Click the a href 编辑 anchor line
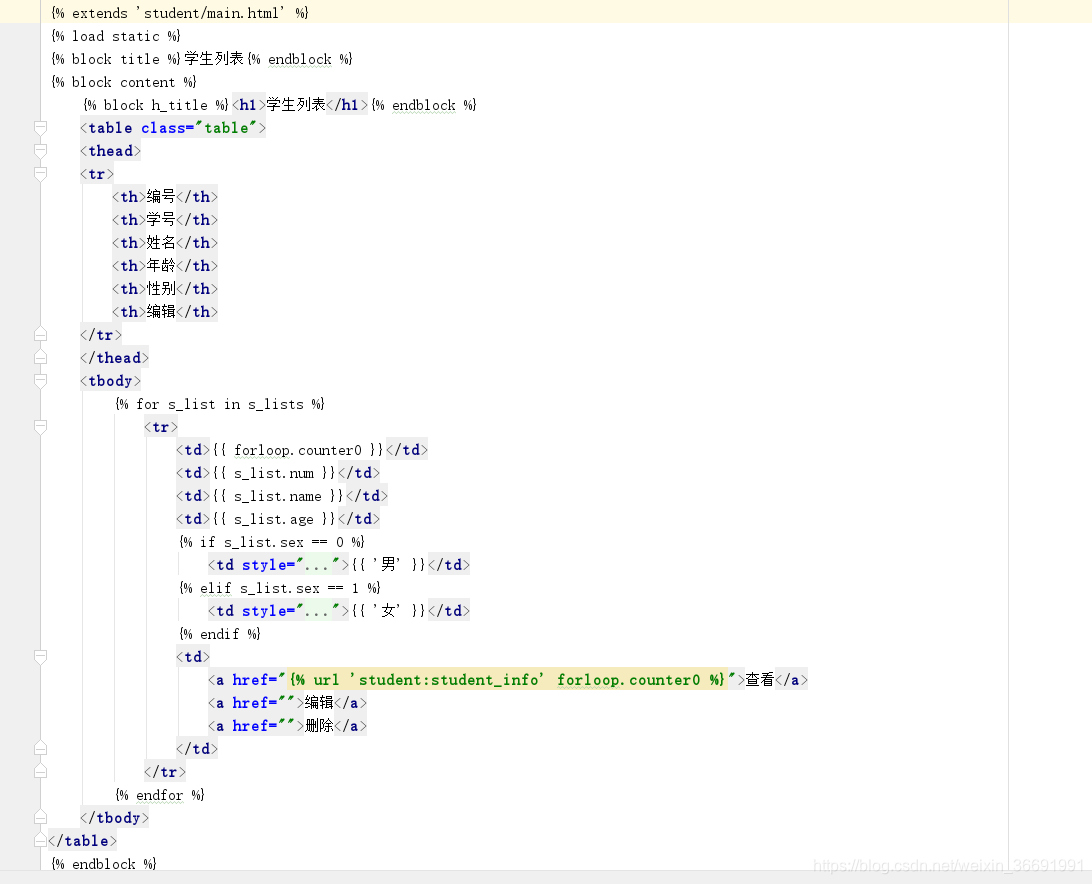The image size is (1092, 884). point(288,702)
